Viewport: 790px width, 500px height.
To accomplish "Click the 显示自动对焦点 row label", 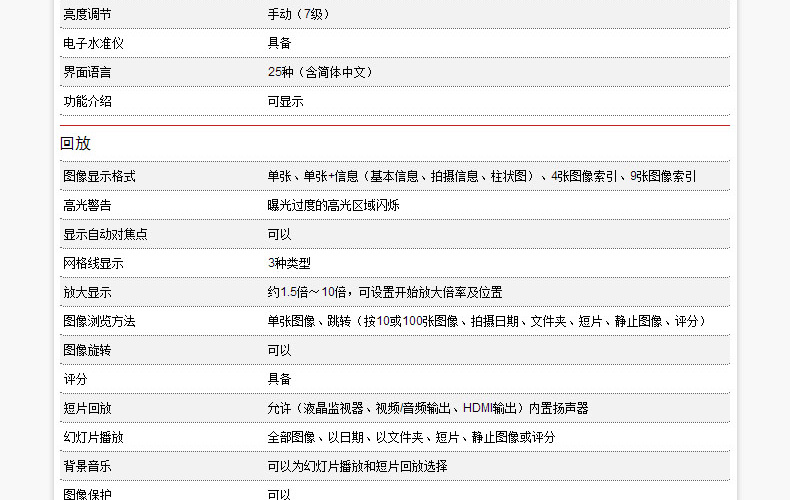I will [x=105, y=234].
